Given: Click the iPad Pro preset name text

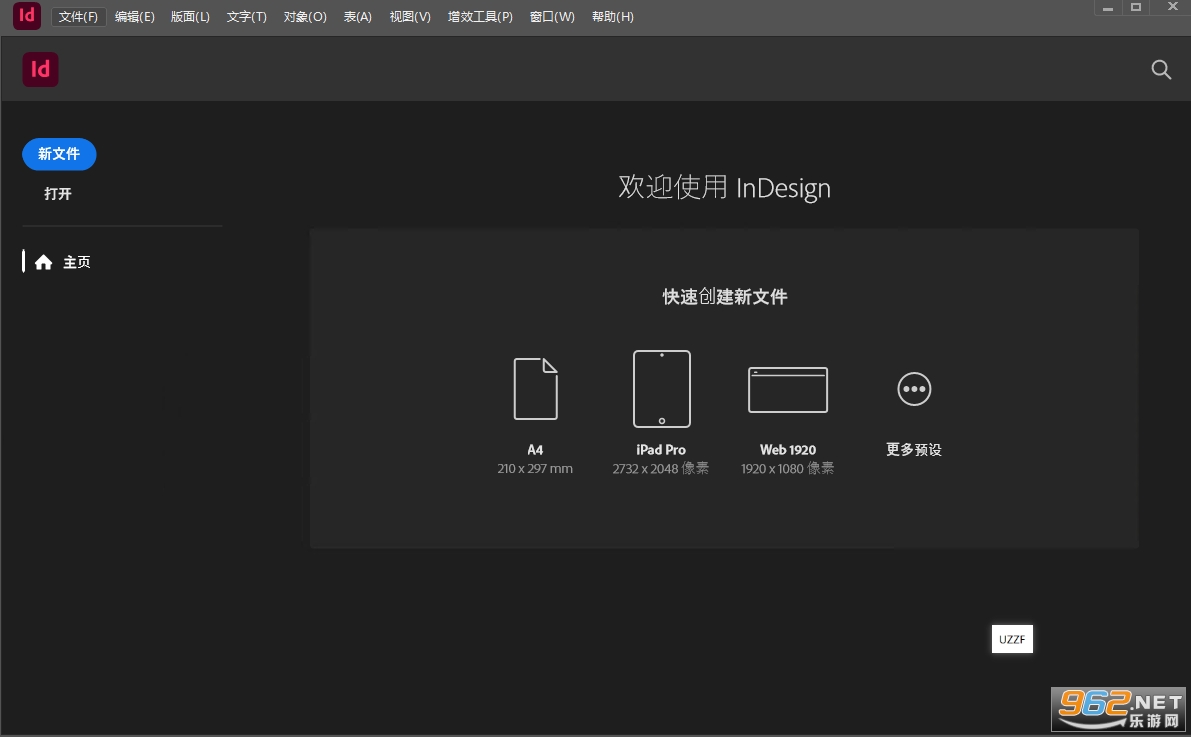Looking at the screenshot, I should 661,450.
